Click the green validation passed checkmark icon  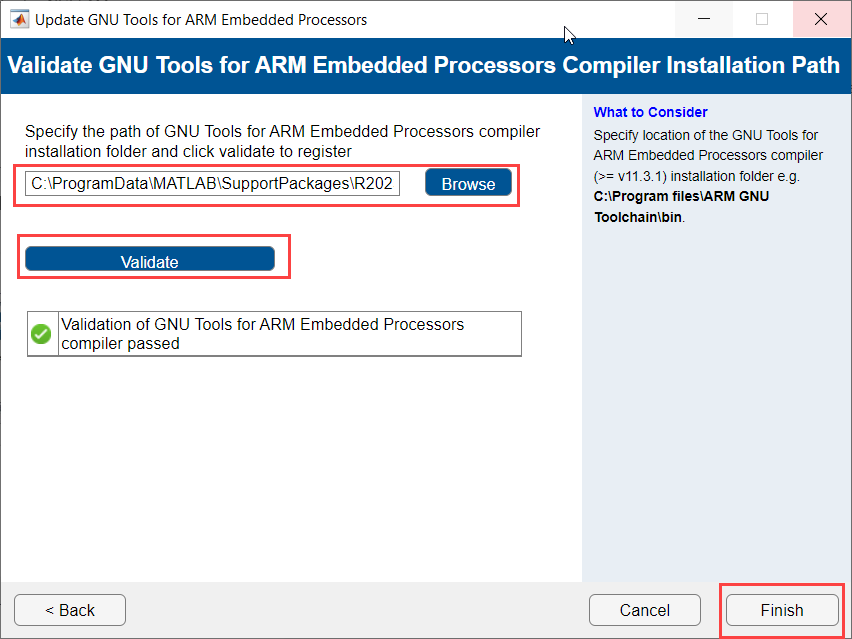(x=42, y=334)
